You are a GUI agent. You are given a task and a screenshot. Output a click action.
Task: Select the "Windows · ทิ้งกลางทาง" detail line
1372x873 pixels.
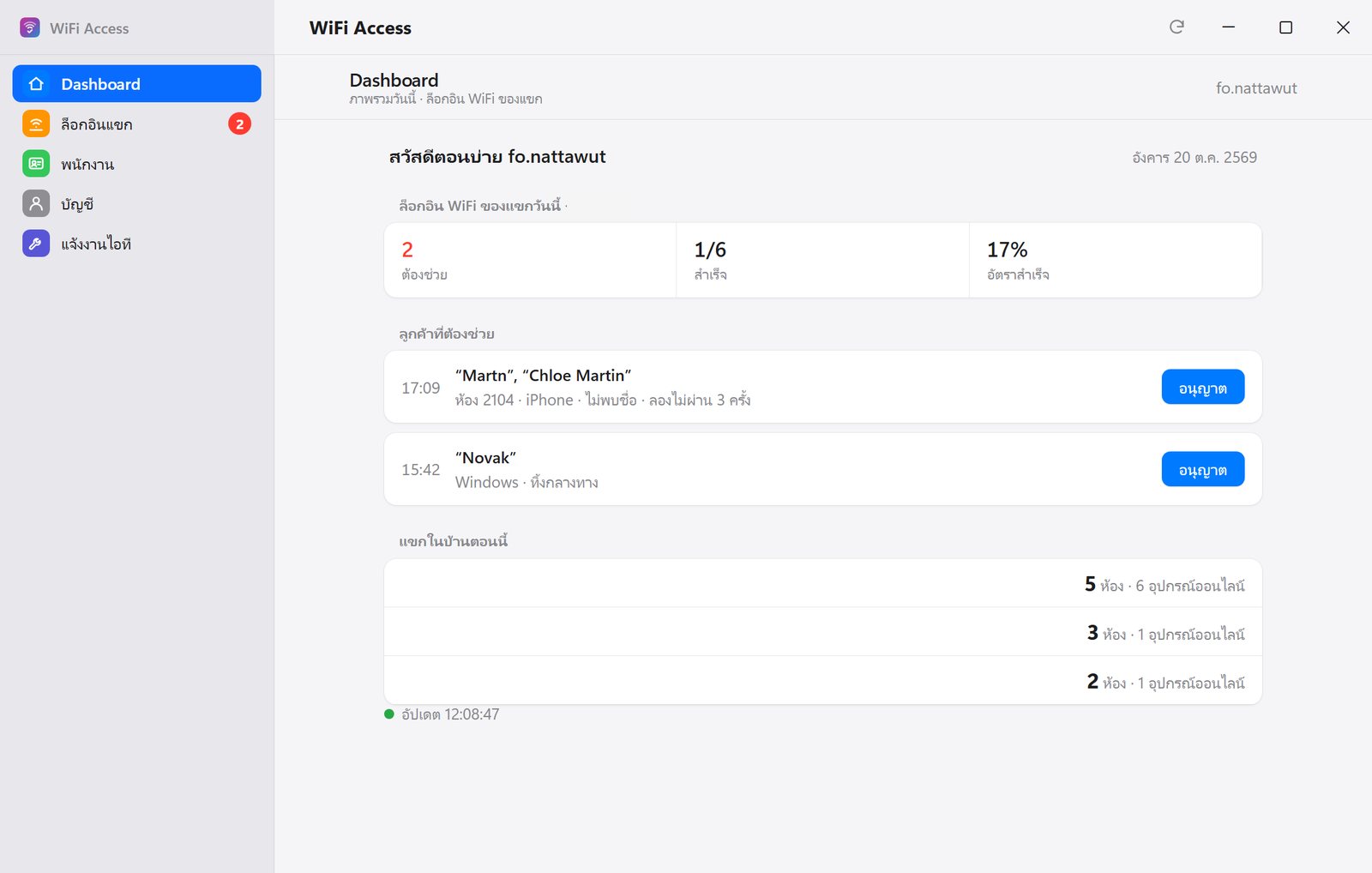[527, 482]
